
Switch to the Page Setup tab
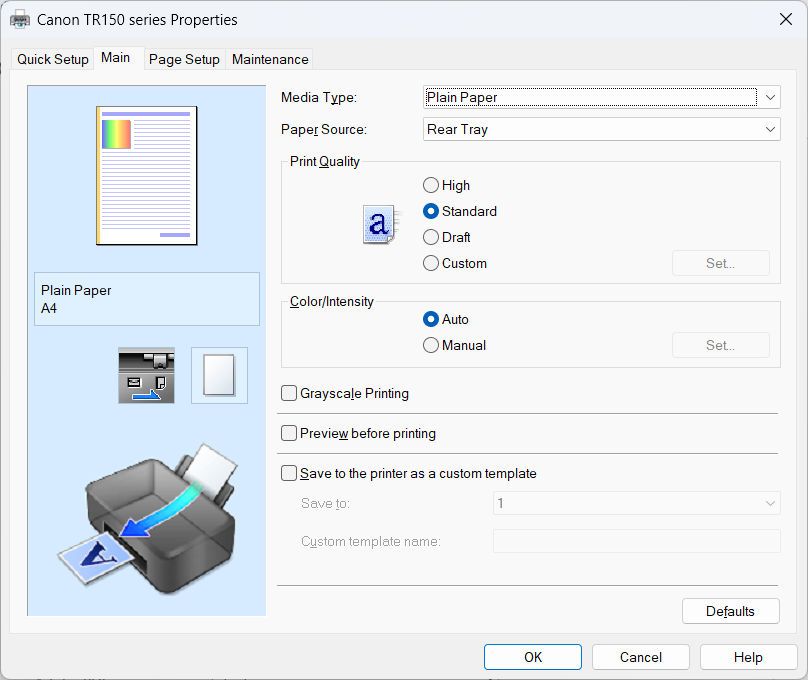coord(184,59)
